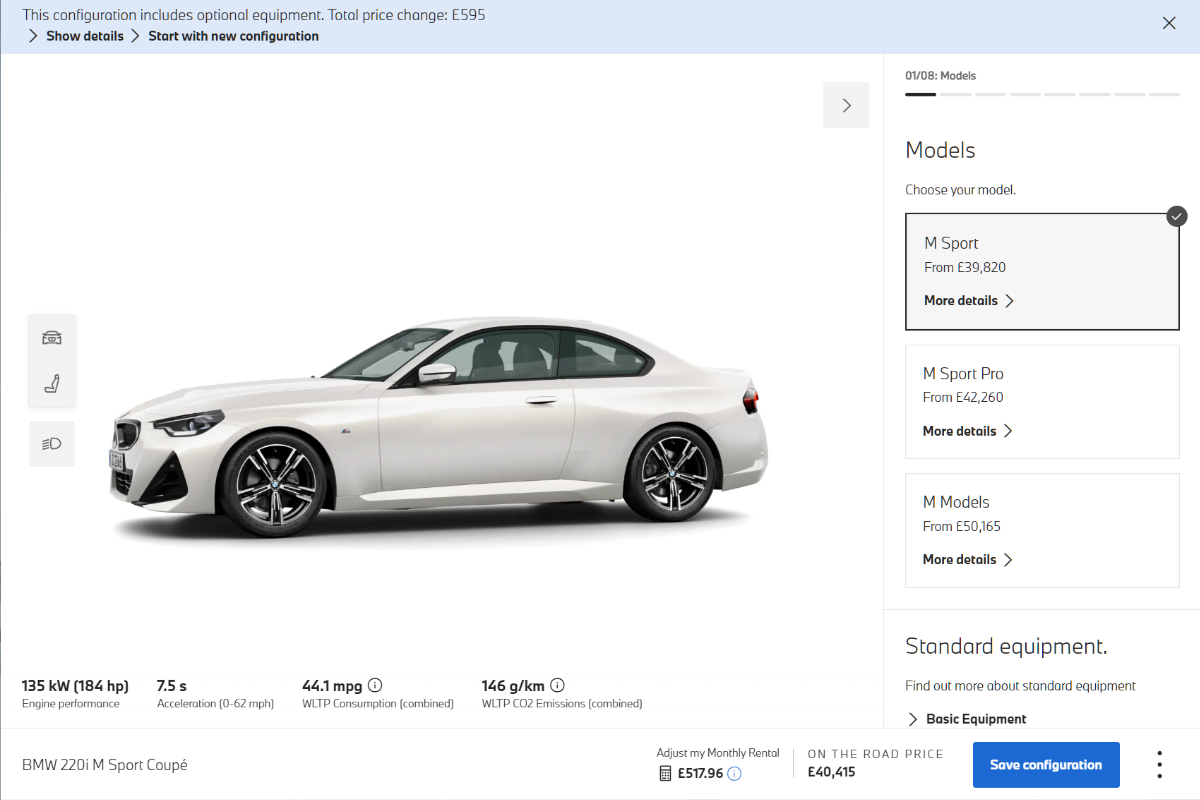
Task: Select the M Sport model
Action: point(1041,255)
